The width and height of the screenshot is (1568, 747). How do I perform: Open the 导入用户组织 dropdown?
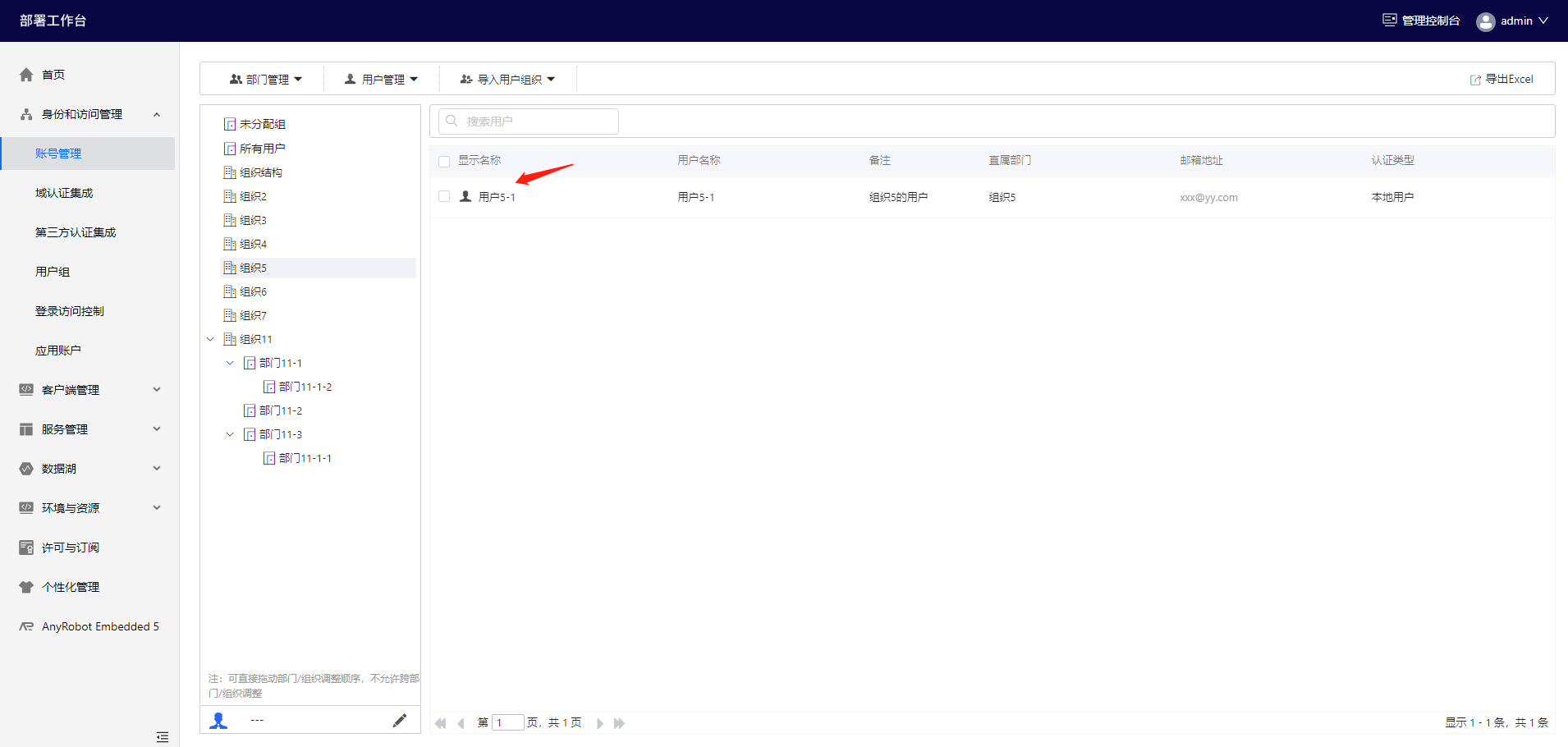pyautogui.click(x=507, y=80)
